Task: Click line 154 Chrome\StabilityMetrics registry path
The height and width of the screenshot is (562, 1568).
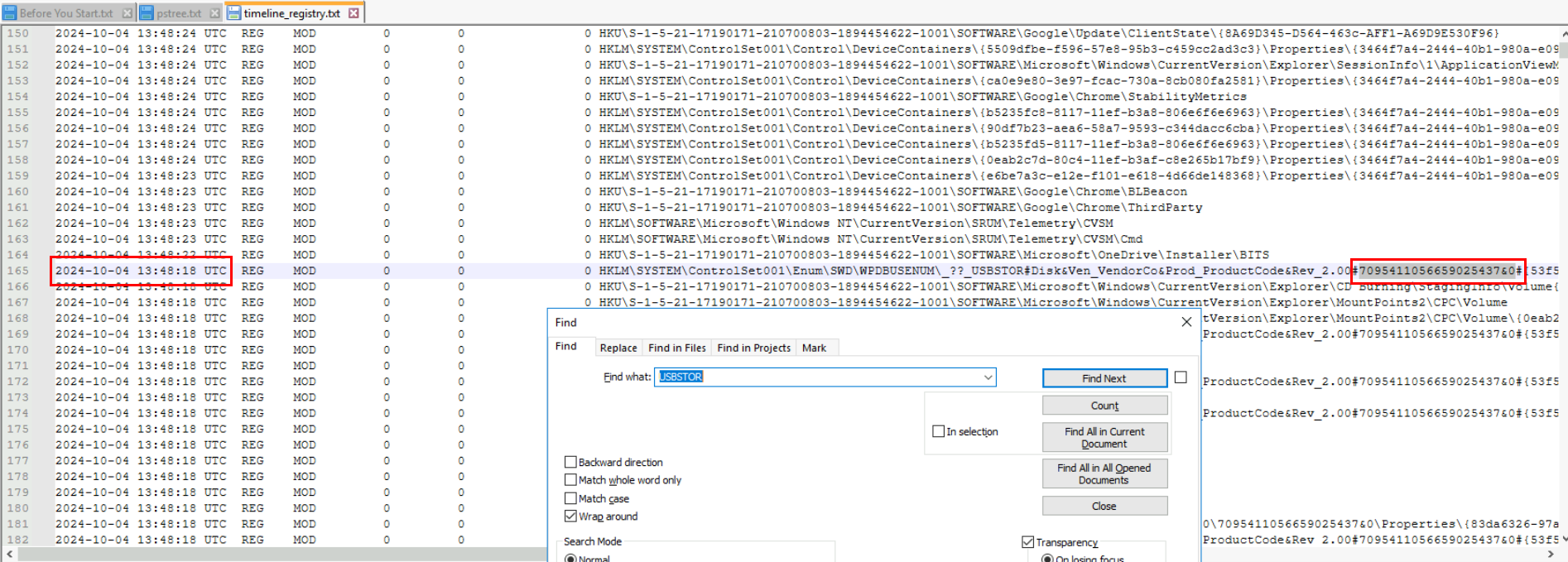Action: click(923, 97)
